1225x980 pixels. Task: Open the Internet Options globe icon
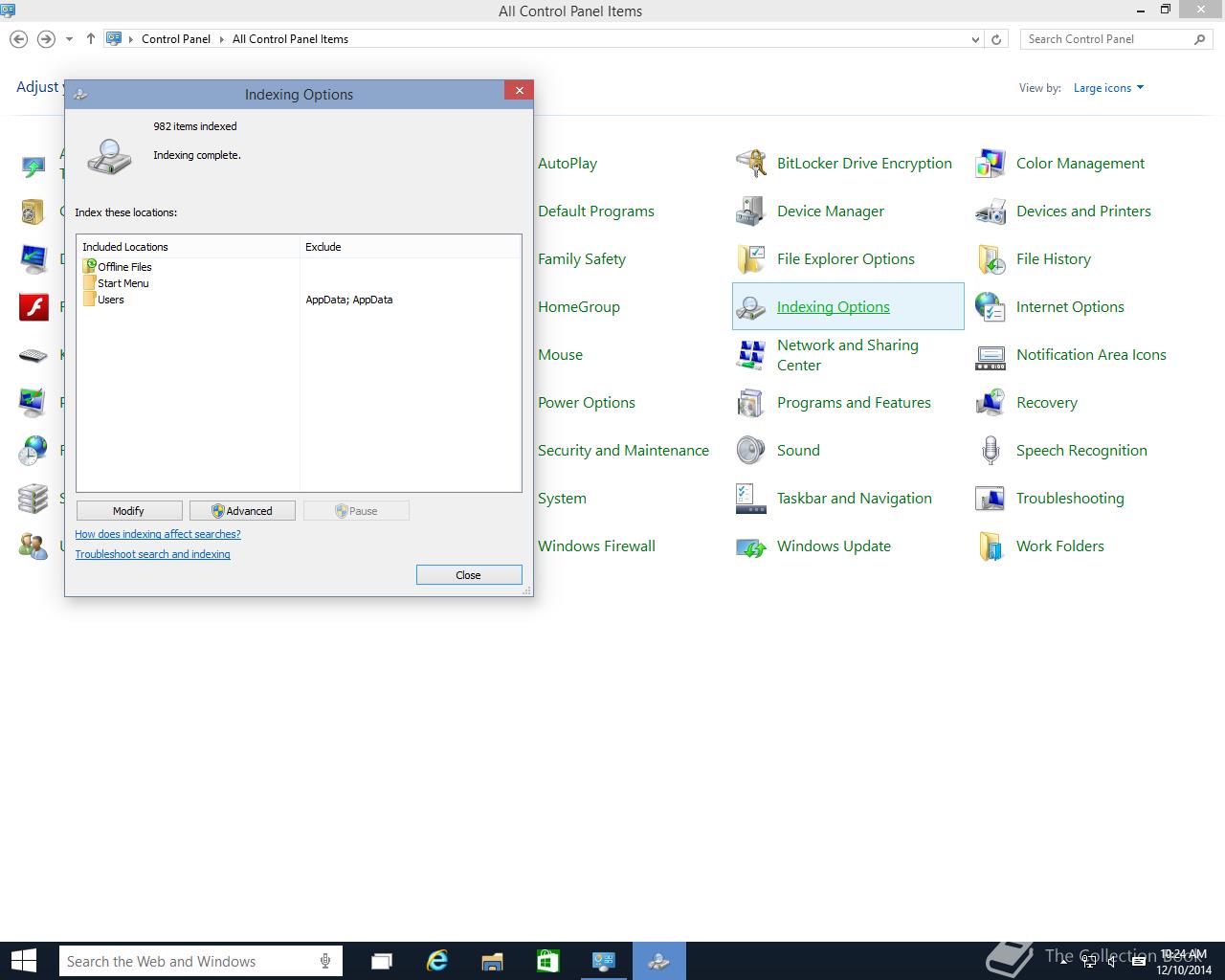pyautogui.click(x=991, y=307)
